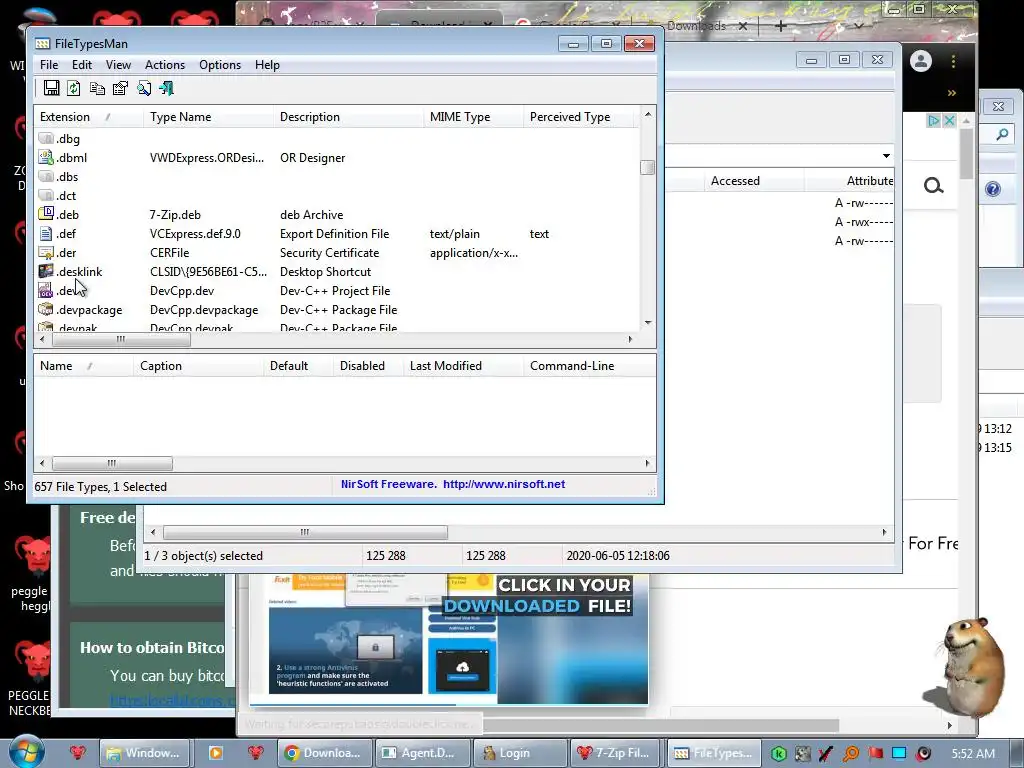
Task: Click the Copy Selected Items toolbar icon
Action: (x=97, y=88)
